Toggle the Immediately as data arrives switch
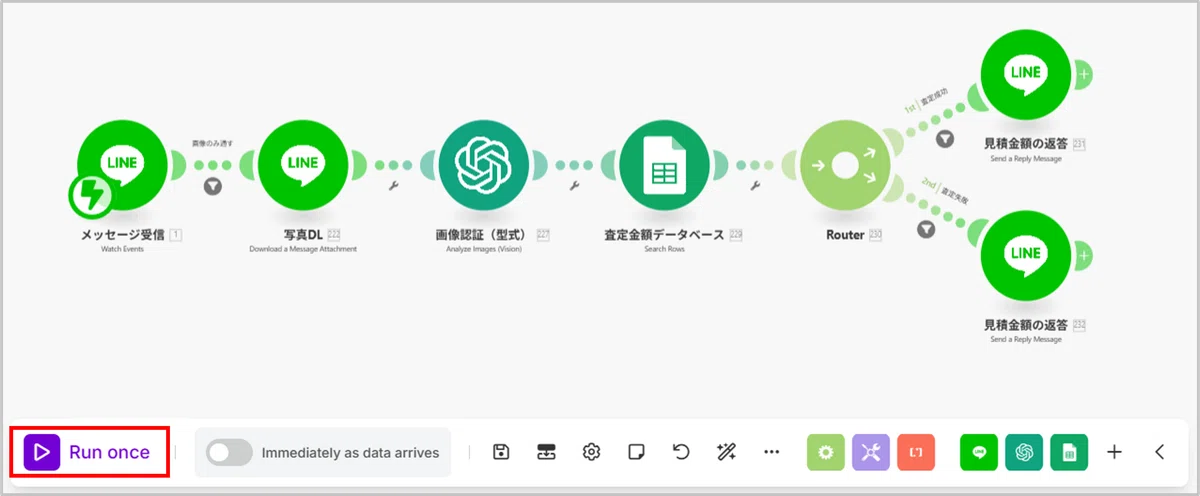Screen dimensions: 1200x496 [x=229, y=452]
